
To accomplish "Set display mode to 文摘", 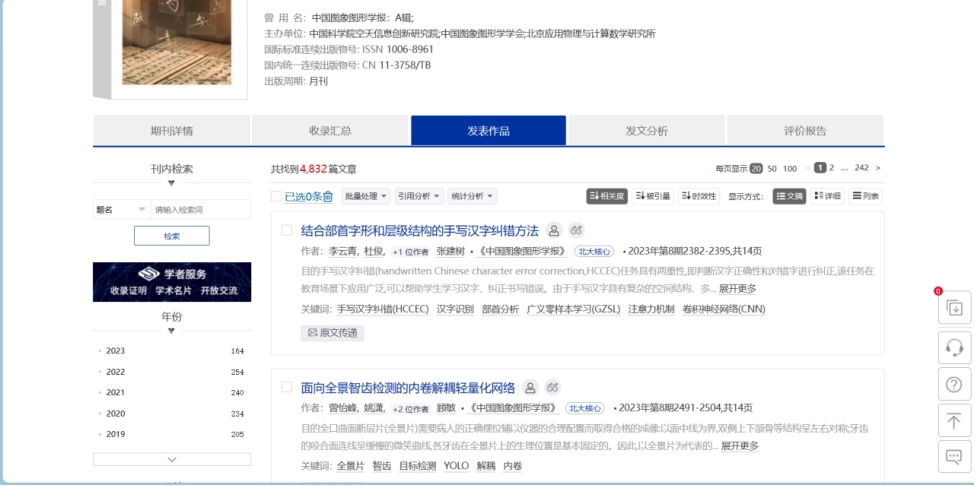I will [x=790, y=196].
